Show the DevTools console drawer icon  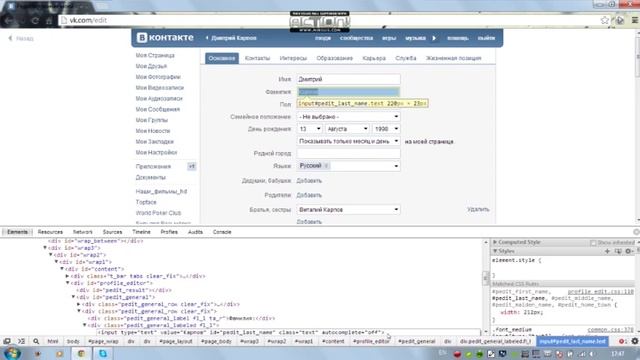pos(21,341)
